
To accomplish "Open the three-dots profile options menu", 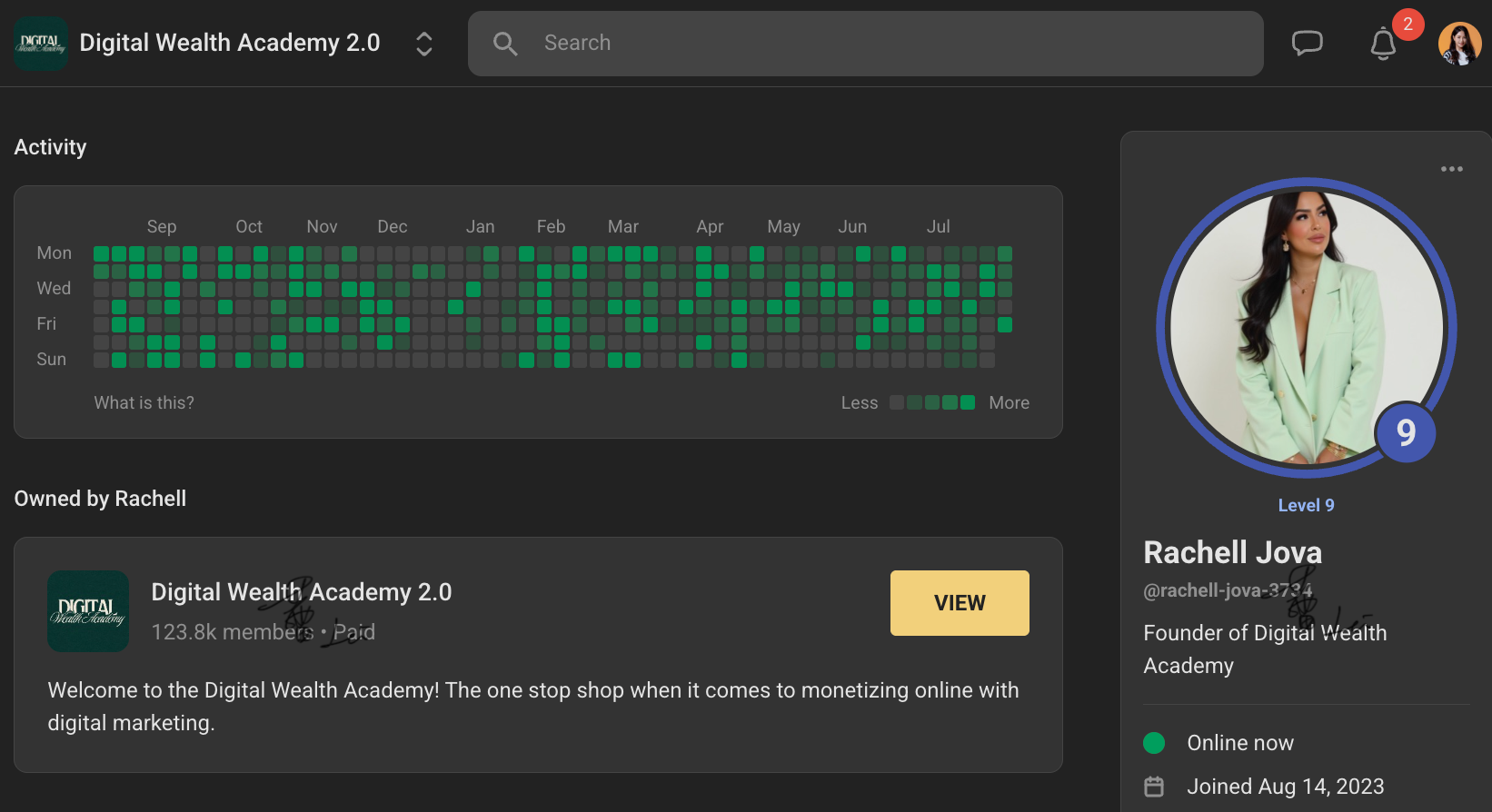I will tap(1451, 169).
